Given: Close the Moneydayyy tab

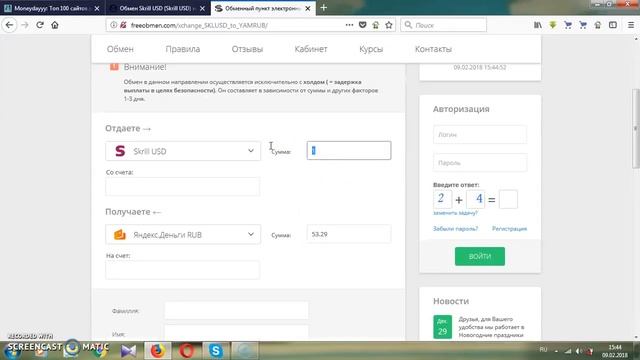Looking at the screenshot, I should [x=97, y=8].
